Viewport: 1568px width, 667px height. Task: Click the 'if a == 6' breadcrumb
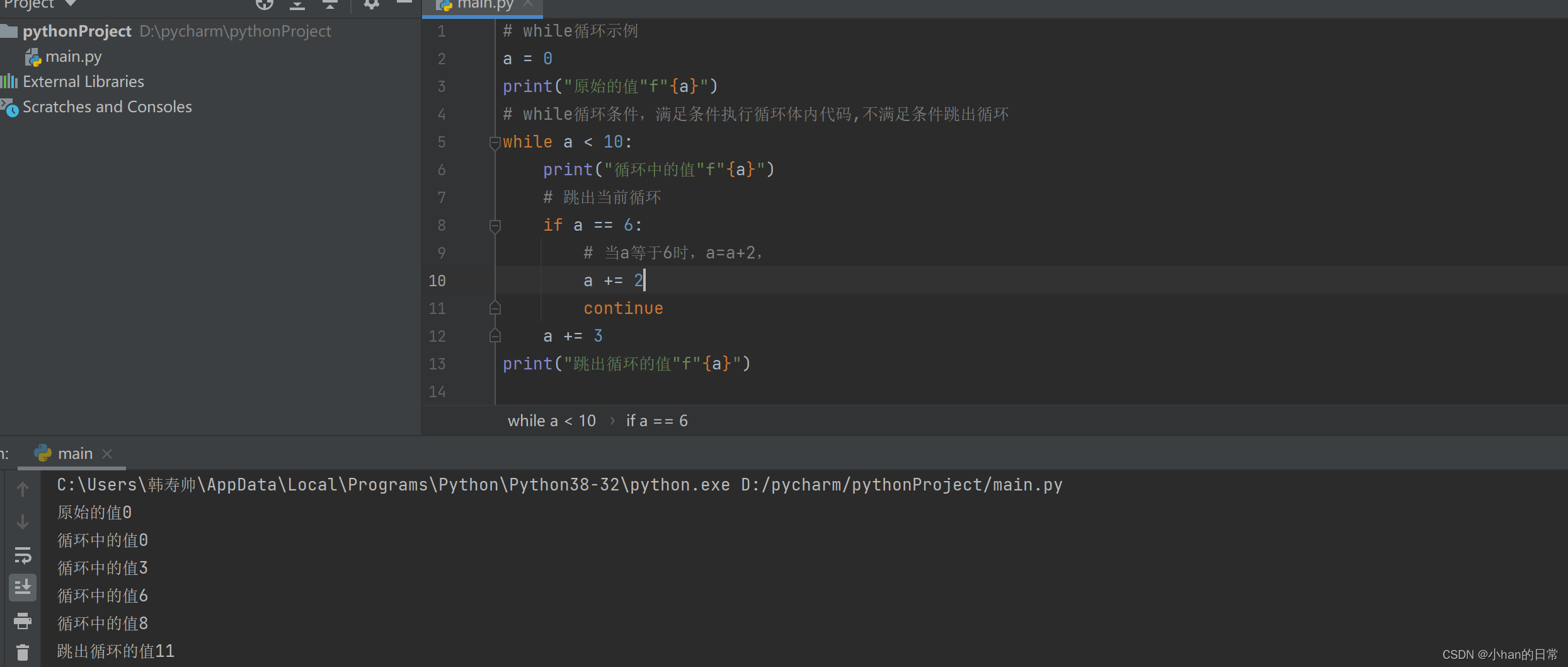[x=656, y=420]
